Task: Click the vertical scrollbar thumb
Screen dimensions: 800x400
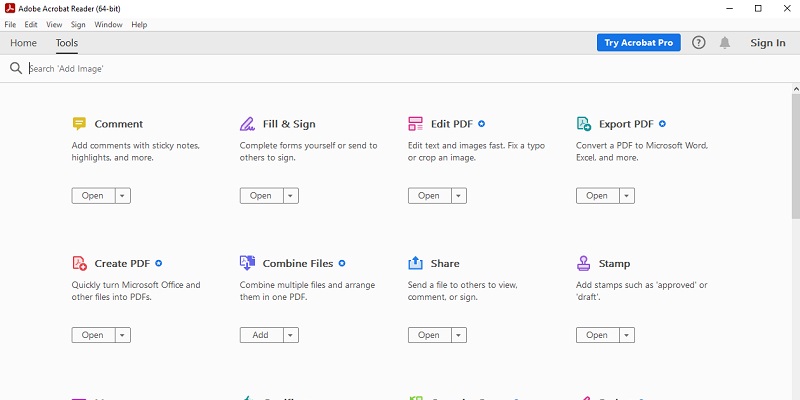Action: tap(796, 156)
